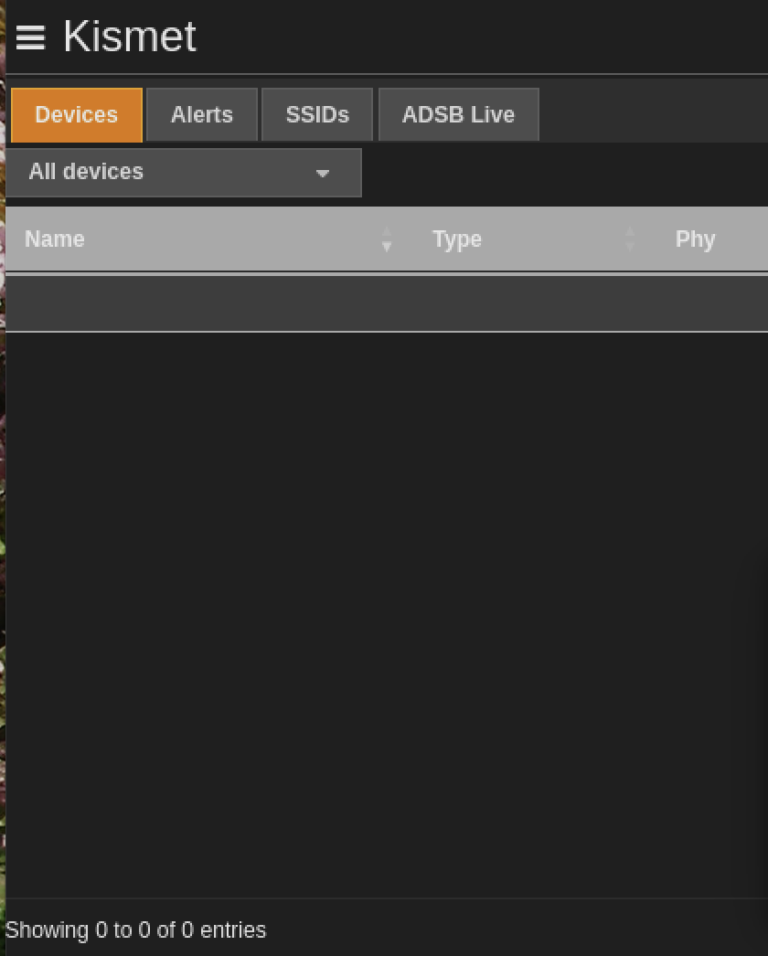Select the SSIDs tab
This screenshot has width=768, height=956.
pyautogui.click(x=317, y=115)
